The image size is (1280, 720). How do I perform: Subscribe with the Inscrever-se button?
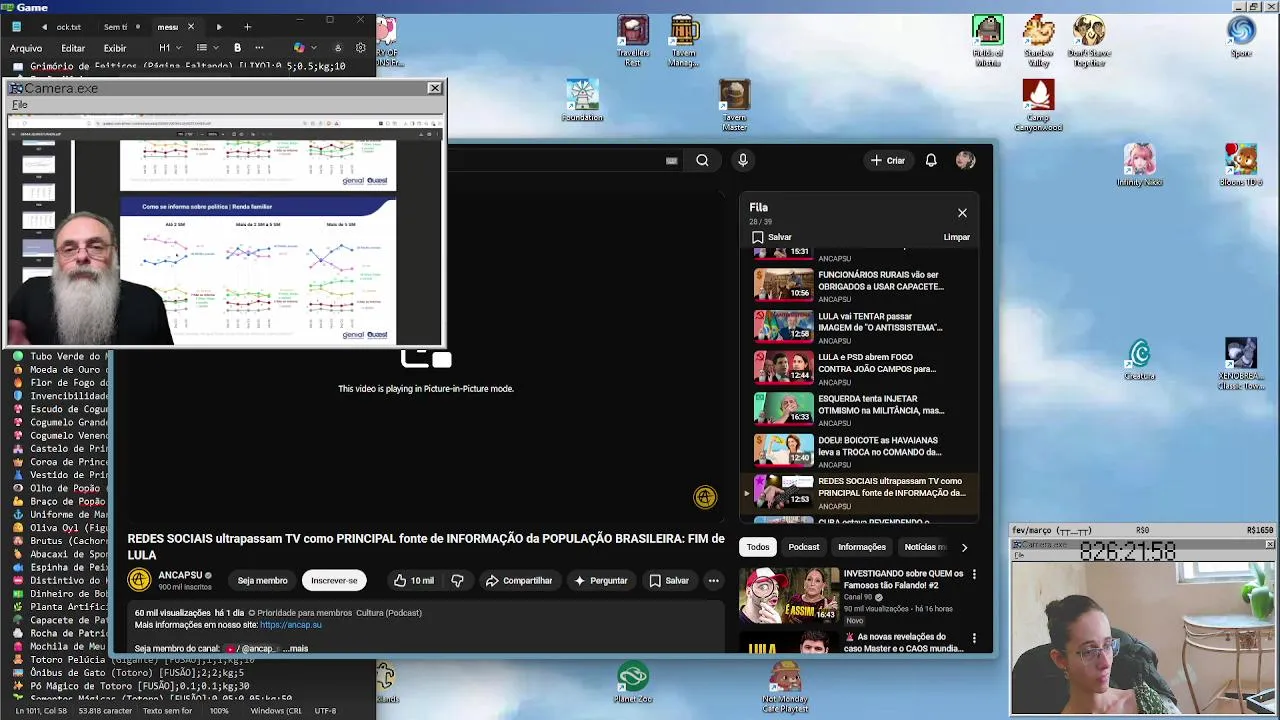coord(334,580)
